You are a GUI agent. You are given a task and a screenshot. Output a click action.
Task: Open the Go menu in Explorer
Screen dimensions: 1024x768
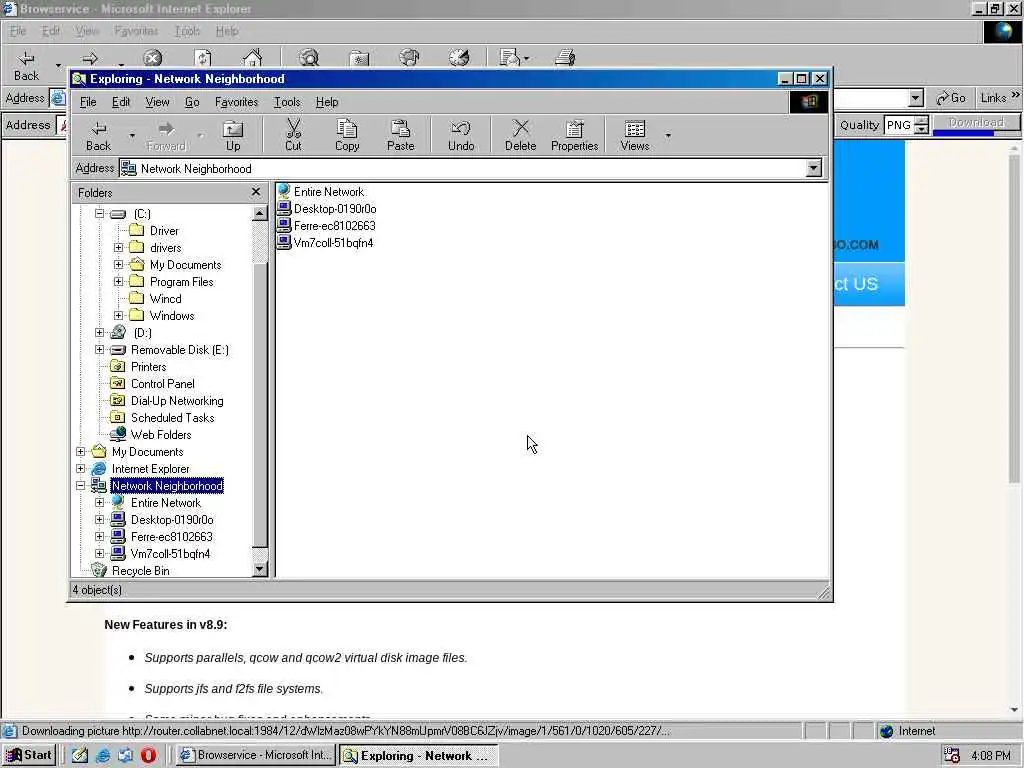[x=192, y=102]
